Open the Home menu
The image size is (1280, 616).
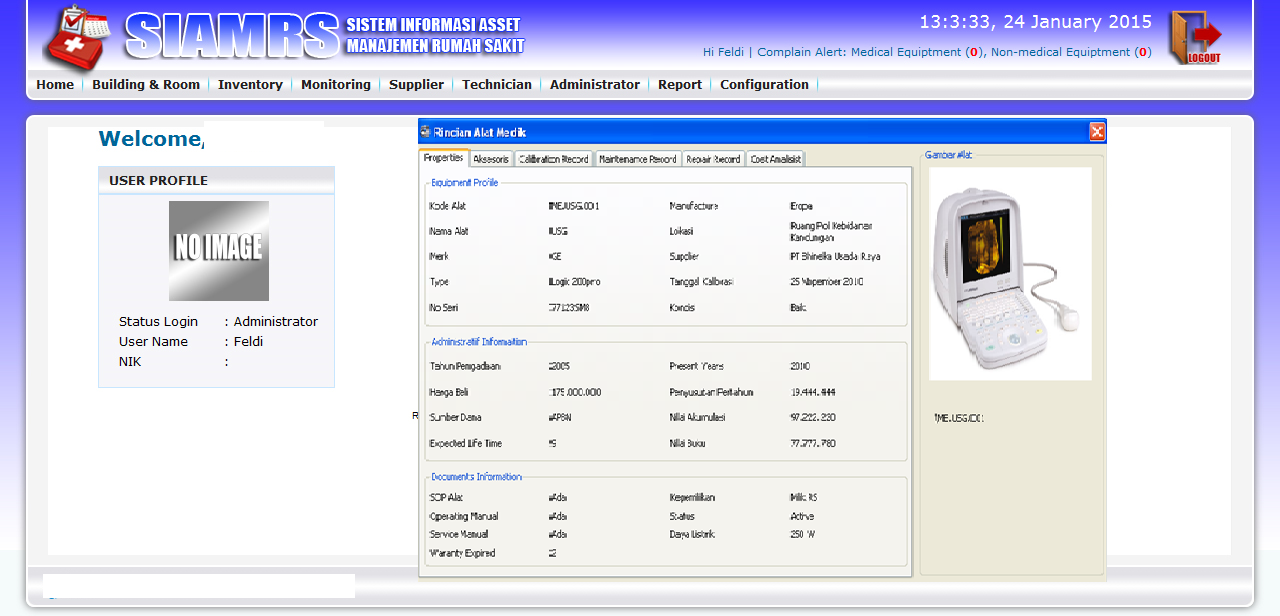tap(55, 85)
